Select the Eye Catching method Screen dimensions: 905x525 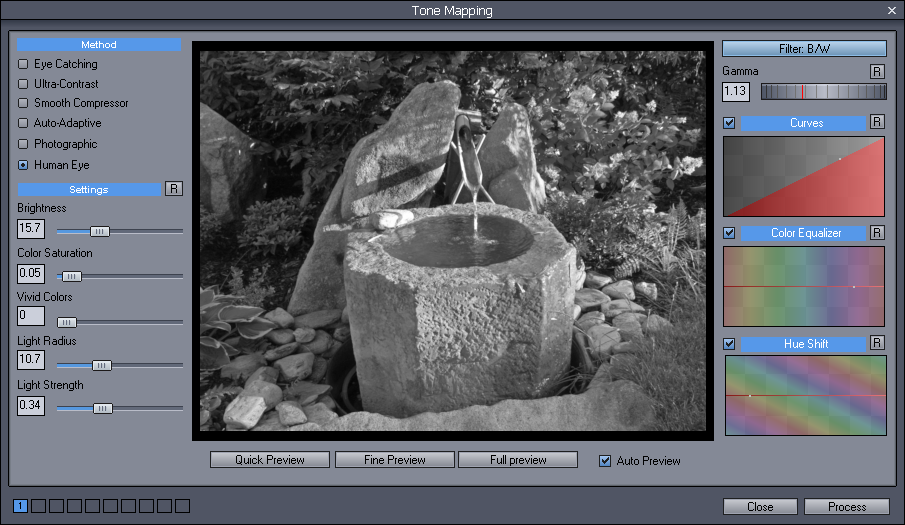[x=23, y=64]
